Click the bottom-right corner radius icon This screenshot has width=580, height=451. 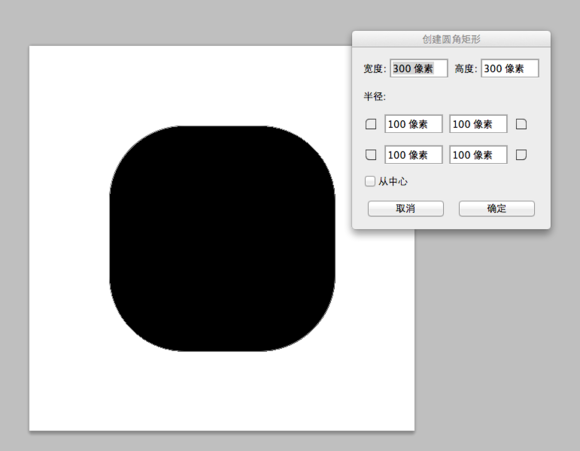click(x=521, y=154)
